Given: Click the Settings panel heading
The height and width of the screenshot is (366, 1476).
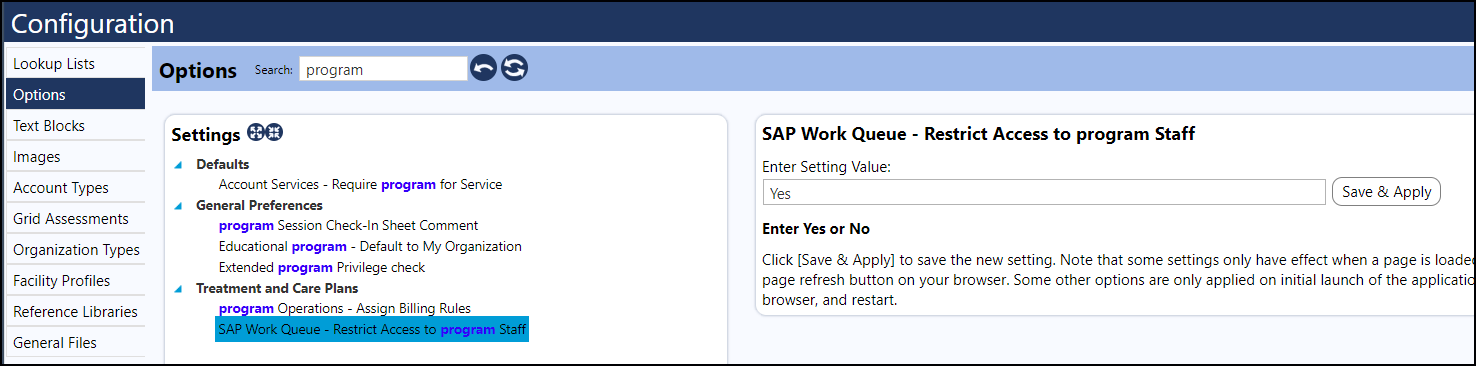Looking at the screenshot, I should click(x=206, y=134).
